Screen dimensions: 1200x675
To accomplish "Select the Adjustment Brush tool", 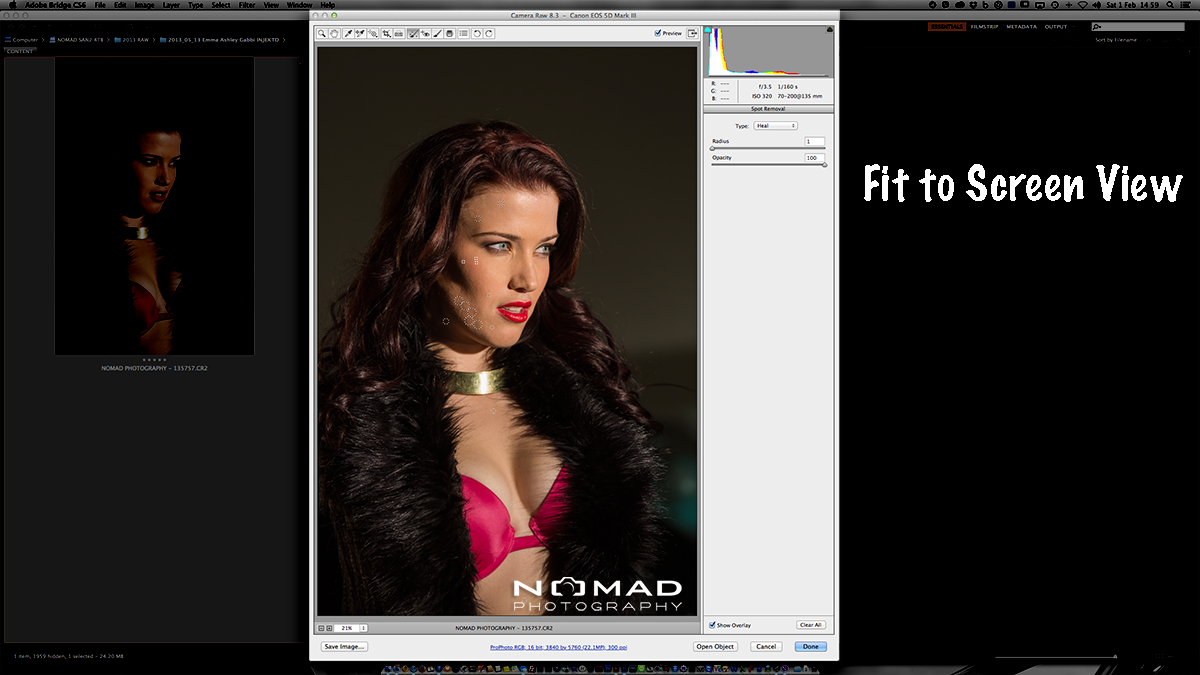I will [437, 33].
